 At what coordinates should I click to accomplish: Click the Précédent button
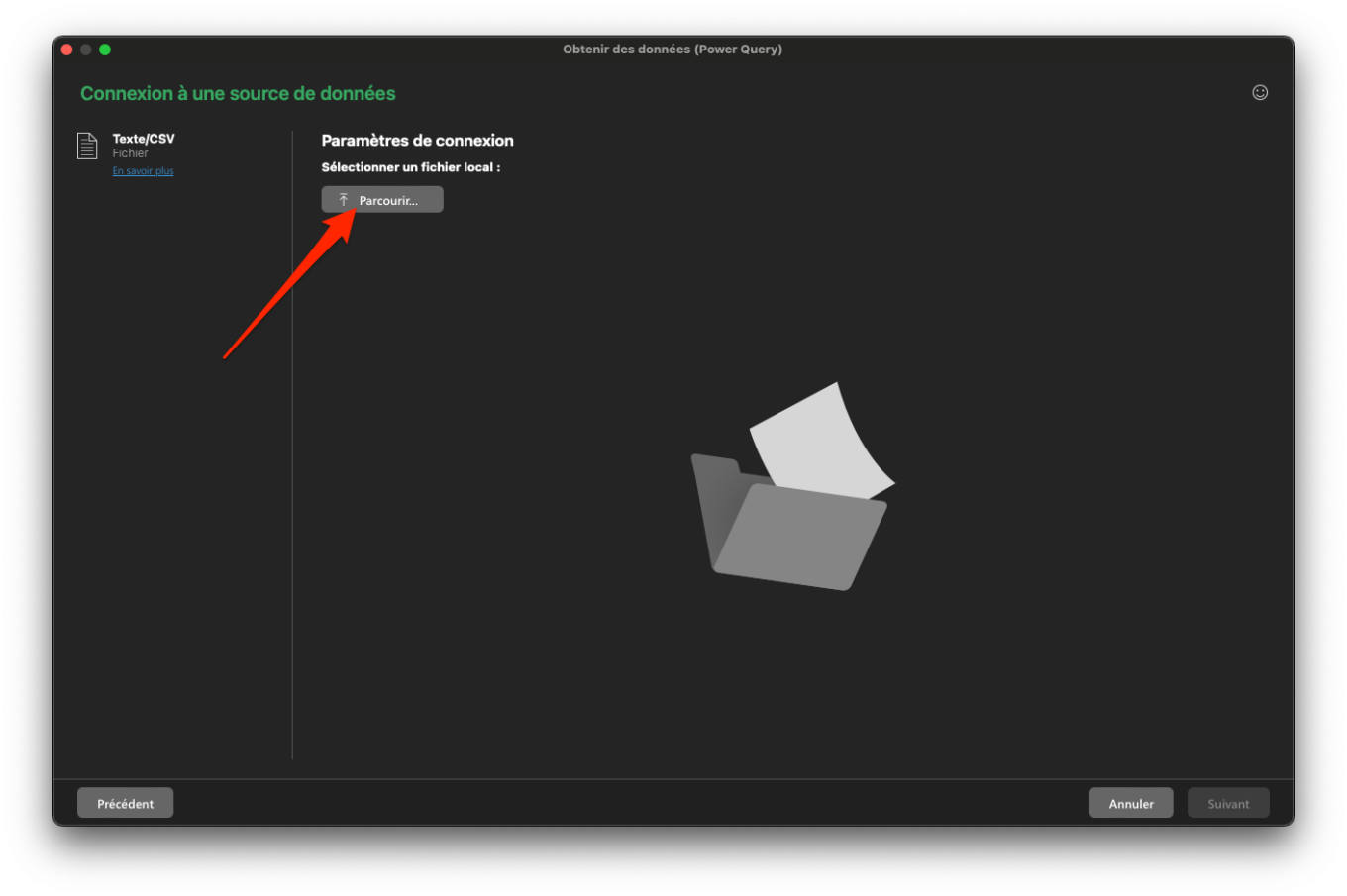125,803
